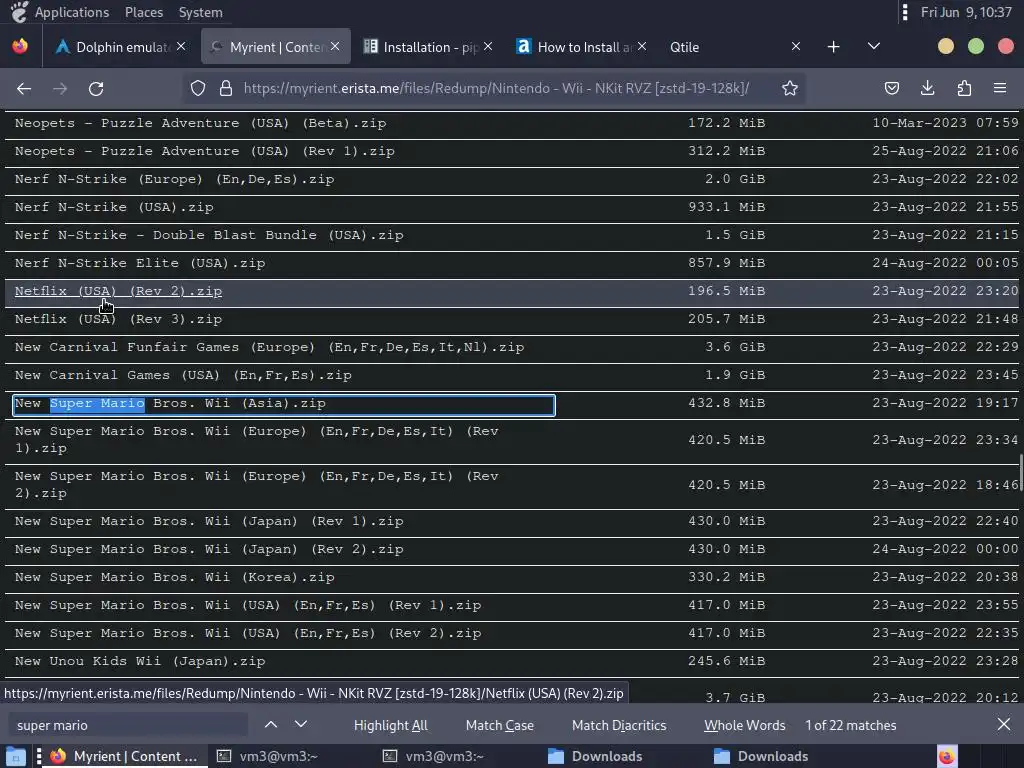Click the find bar search field
The height and width of the screenshot is (768, 1024).
coord(128,725)
